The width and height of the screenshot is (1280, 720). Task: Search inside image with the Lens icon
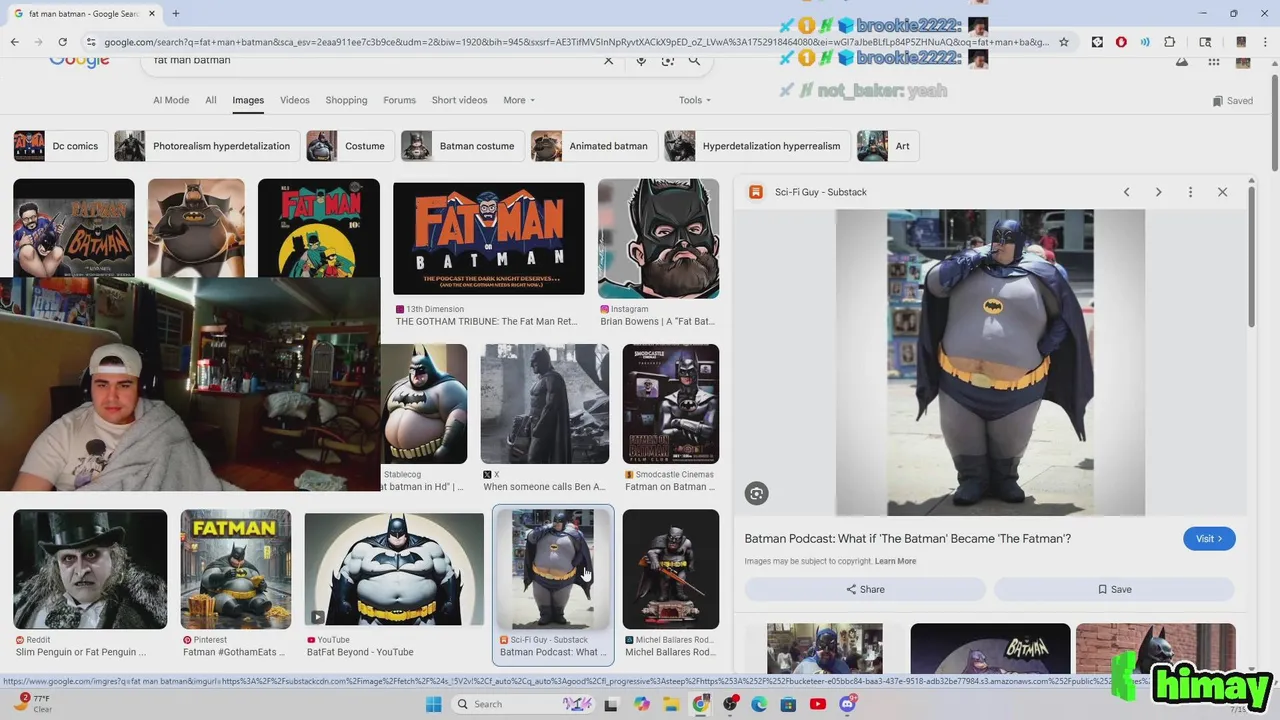[x=756, y=493]
